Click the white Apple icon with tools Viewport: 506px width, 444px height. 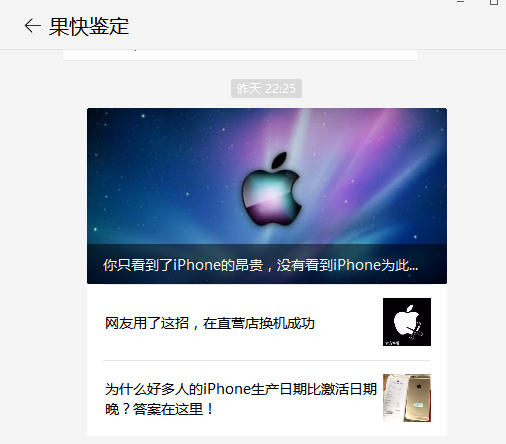point(408,322)
